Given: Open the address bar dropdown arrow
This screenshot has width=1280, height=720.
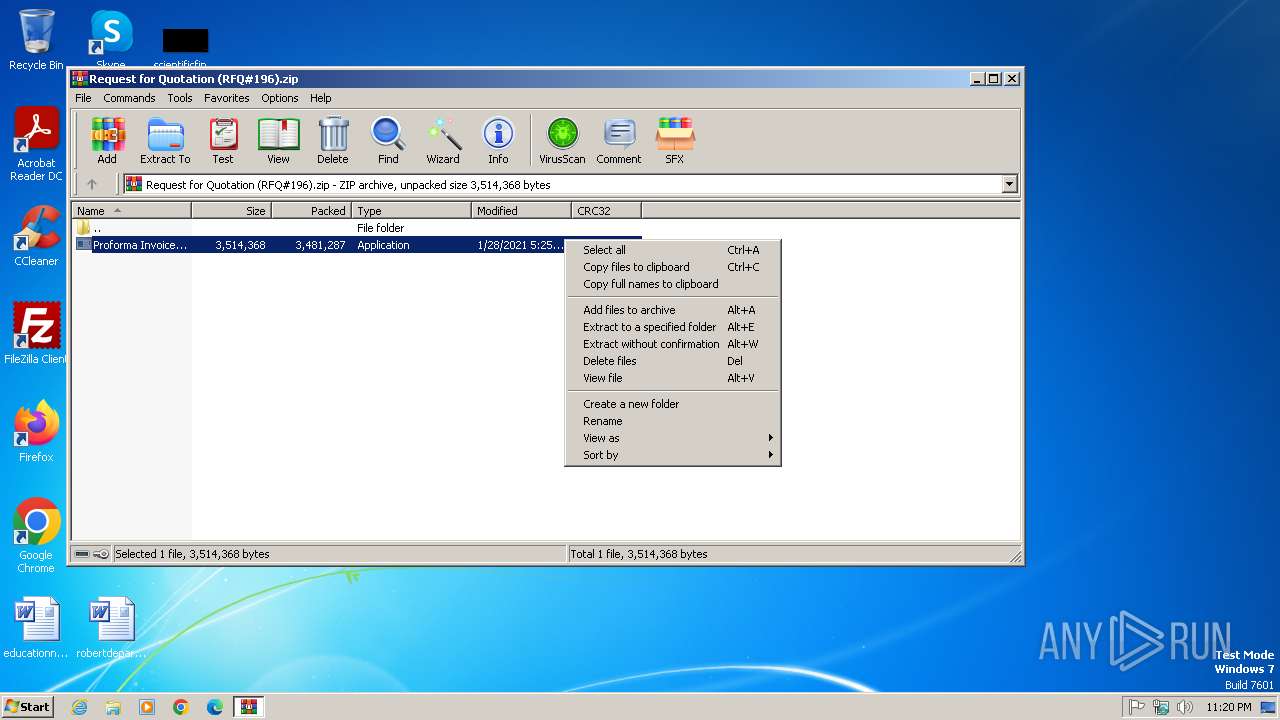Looking at the screenshot, I should (1009, 184).
